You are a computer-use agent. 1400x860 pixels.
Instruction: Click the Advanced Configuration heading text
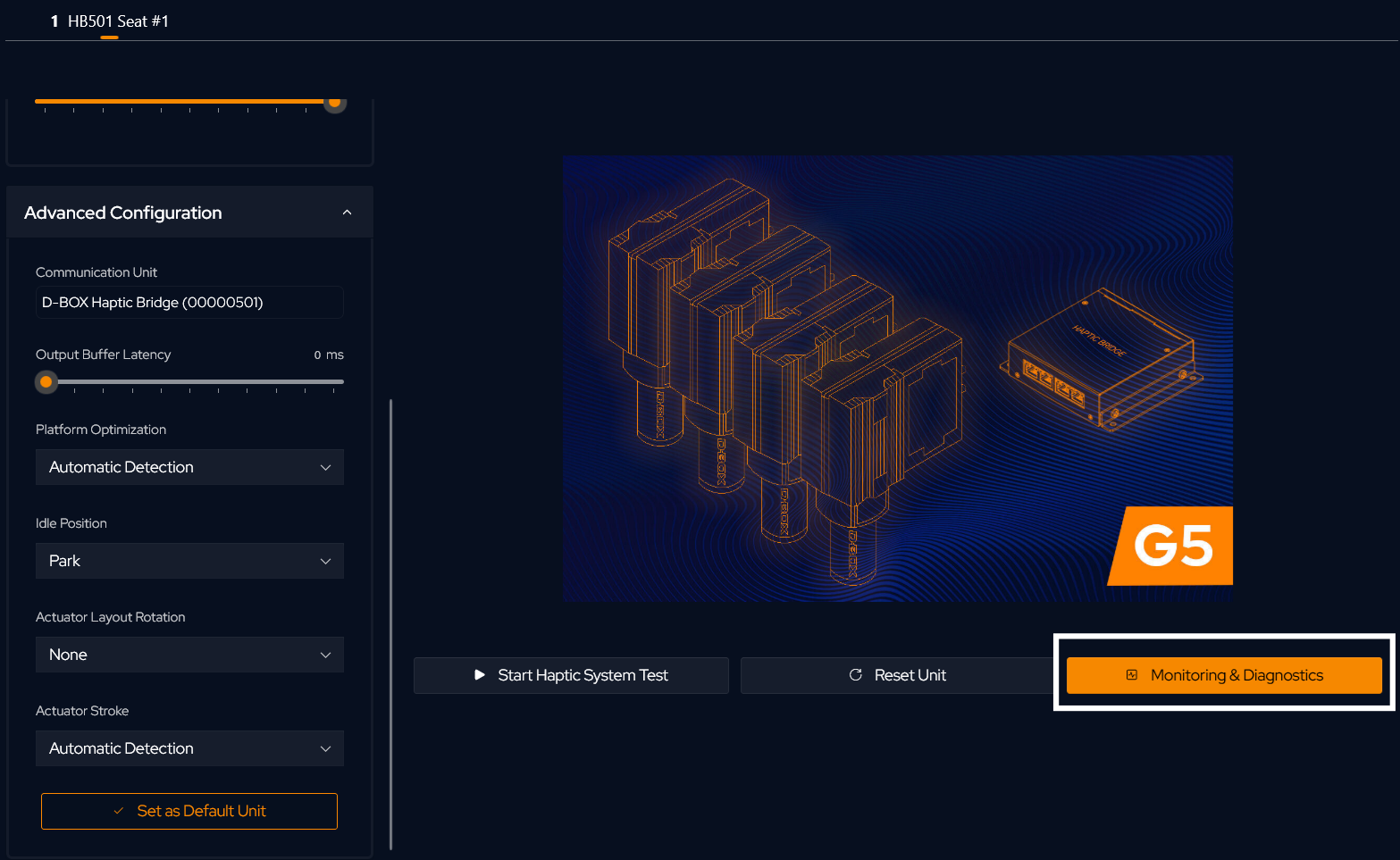pyautogui.click(x=123, y=213)
